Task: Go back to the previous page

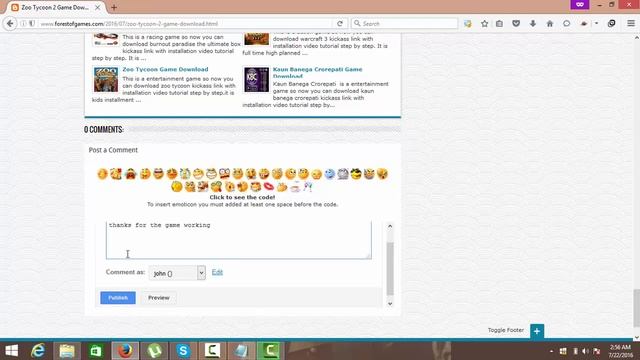Action: click(x=10, y=24)
